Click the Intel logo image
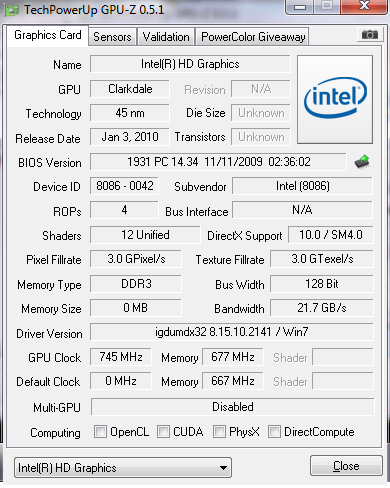This screenshot has height=488, width=390. pyautogui.click(x=335, y=100)
